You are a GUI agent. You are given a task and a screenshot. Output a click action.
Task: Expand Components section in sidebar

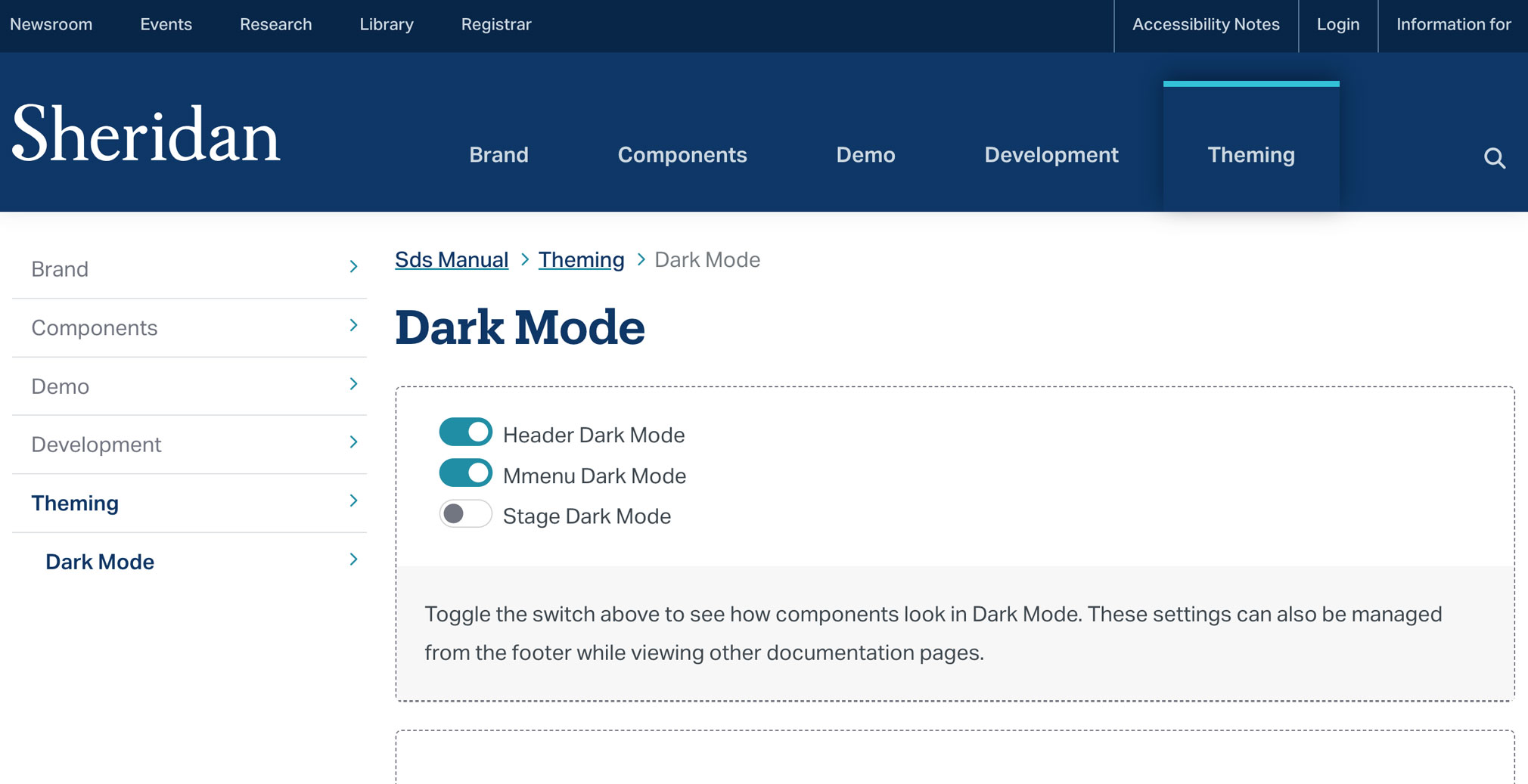353,326
